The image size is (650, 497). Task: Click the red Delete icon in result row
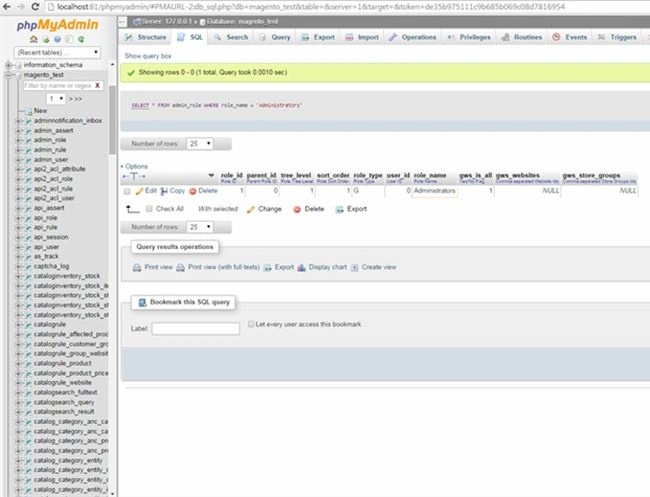[192, 191]
